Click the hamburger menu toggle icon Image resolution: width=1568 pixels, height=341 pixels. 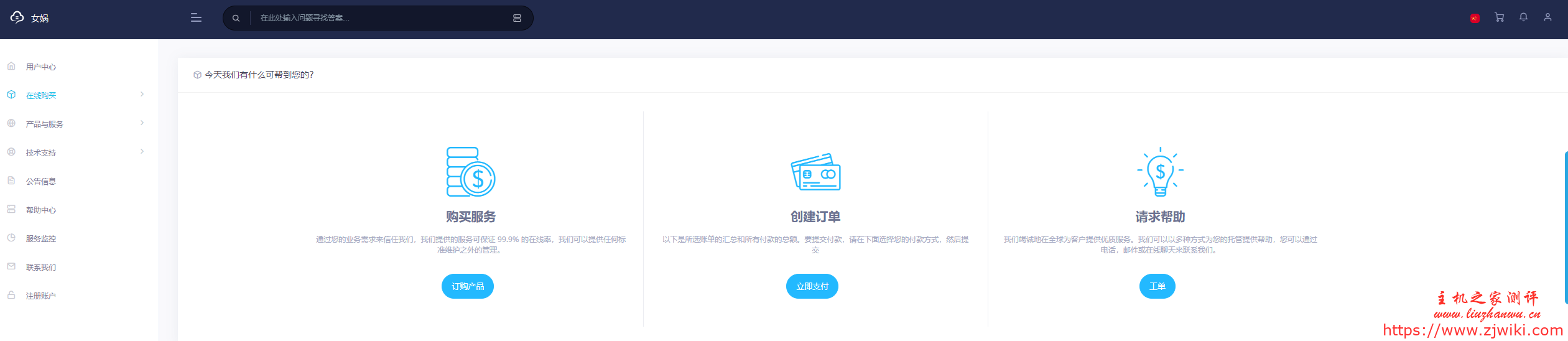[x=196, y=18]
